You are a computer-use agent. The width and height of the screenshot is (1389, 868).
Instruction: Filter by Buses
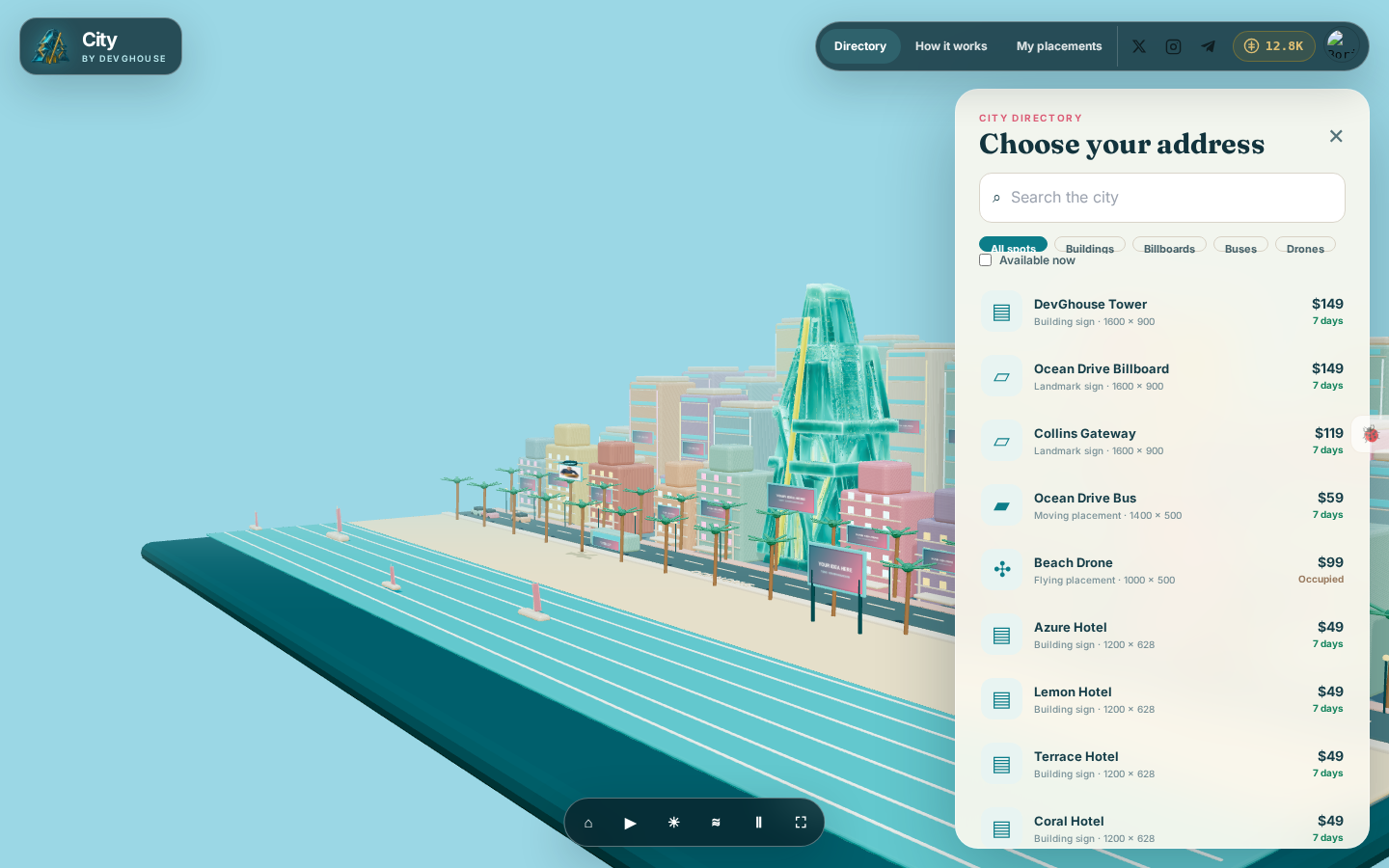point(1240,245)
